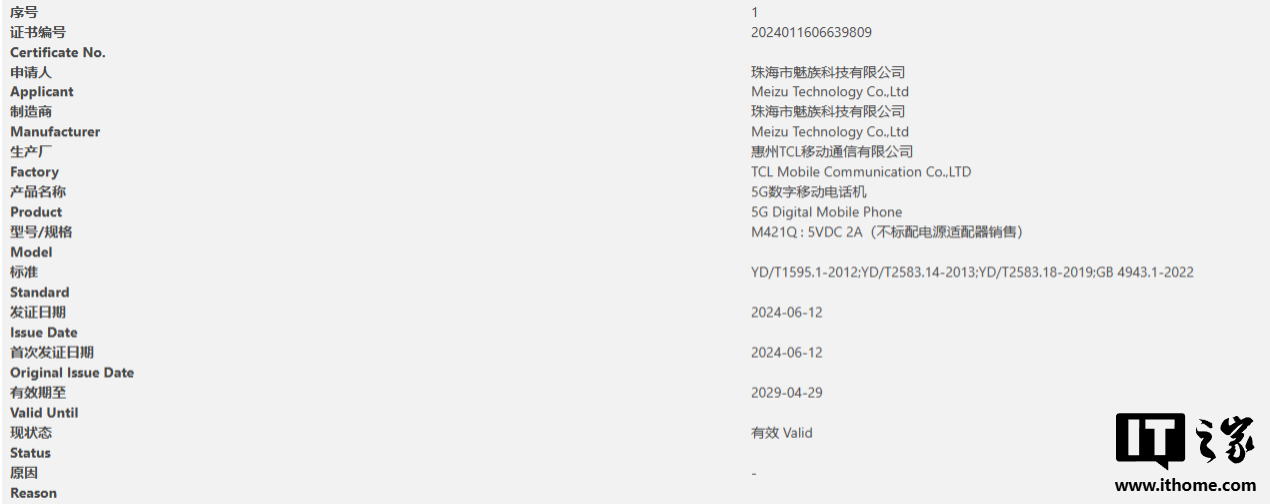Click the status value 有效 Valid
This screenshot has height=504, width=1270.
pos(781,433)
